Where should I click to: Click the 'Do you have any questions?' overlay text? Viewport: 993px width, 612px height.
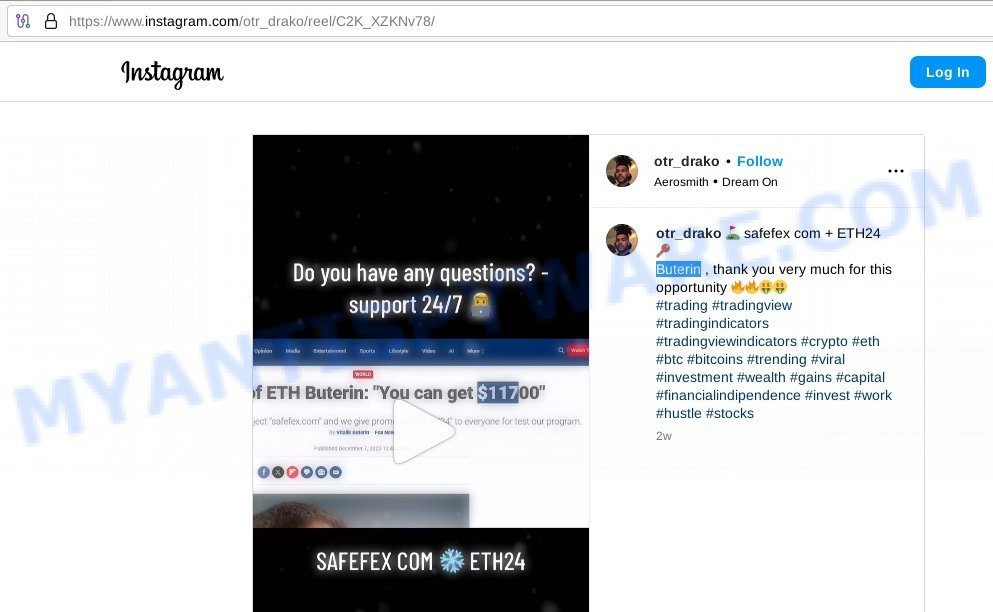[420, 289]
